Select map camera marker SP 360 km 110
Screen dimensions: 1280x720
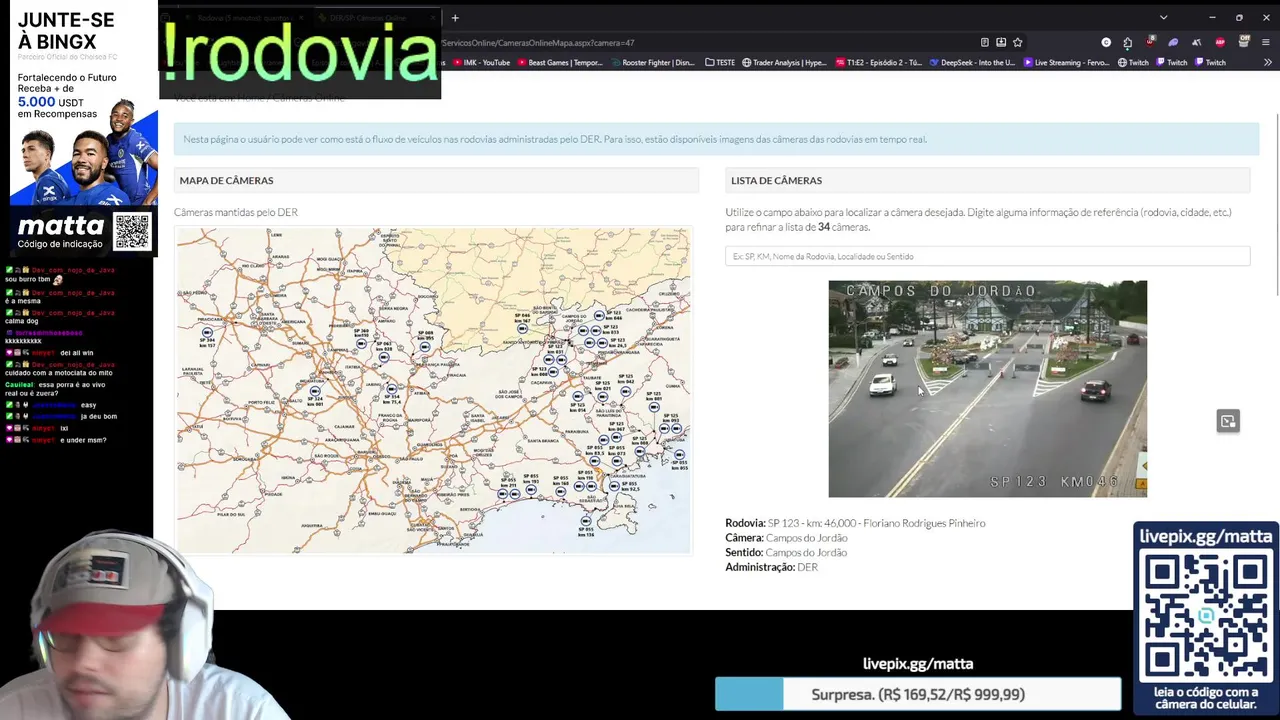(x=361, y=343)
